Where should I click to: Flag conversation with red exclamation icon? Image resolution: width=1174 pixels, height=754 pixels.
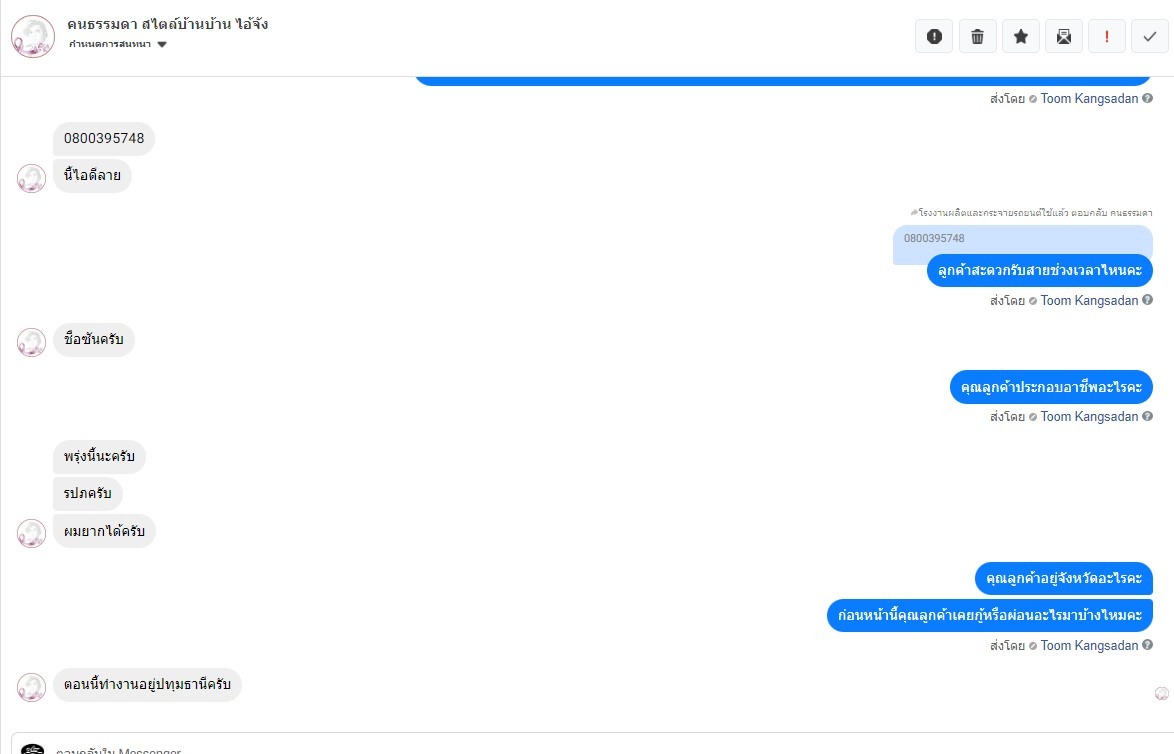[x=1107, y=36]
